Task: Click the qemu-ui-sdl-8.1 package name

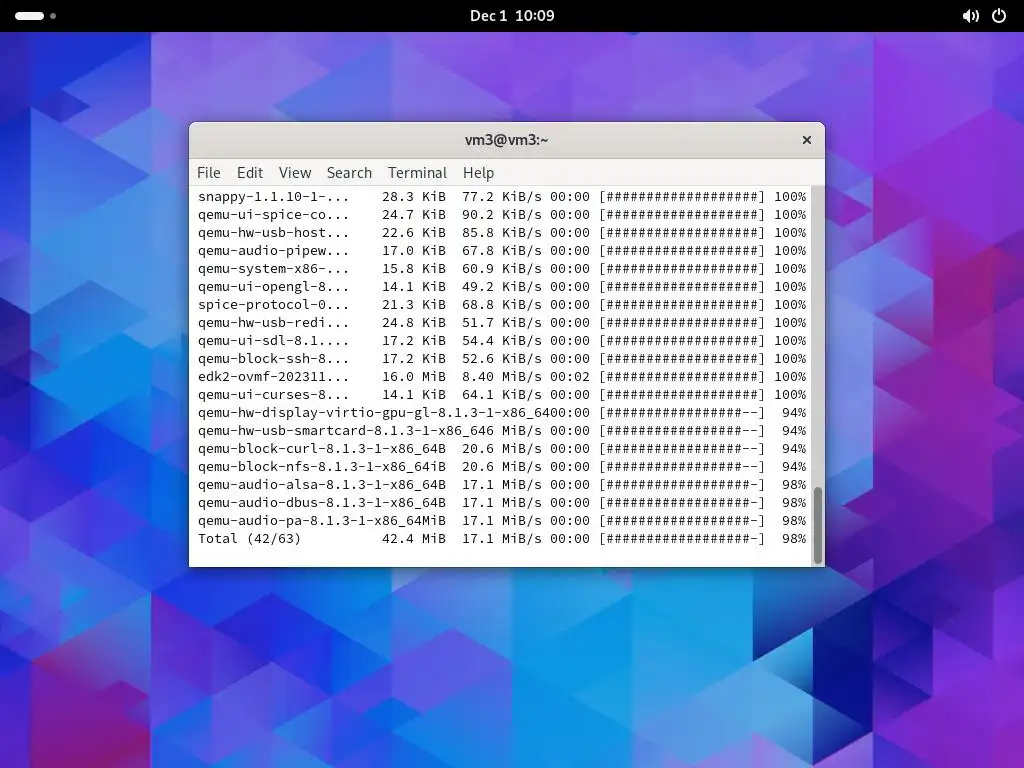Action: point(273,341)
